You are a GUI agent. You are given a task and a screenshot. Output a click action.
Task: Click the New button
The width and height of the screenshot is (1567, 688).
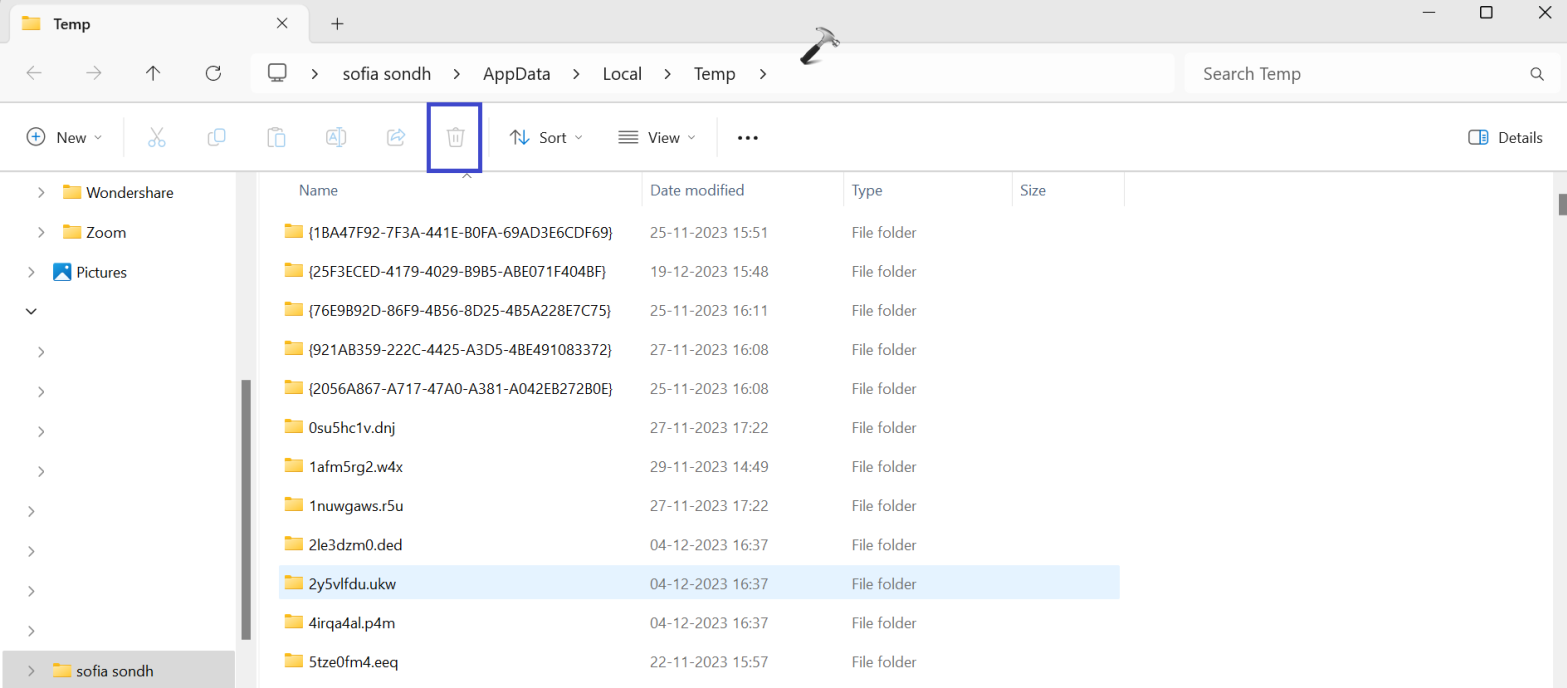click(x=63, y=137)
